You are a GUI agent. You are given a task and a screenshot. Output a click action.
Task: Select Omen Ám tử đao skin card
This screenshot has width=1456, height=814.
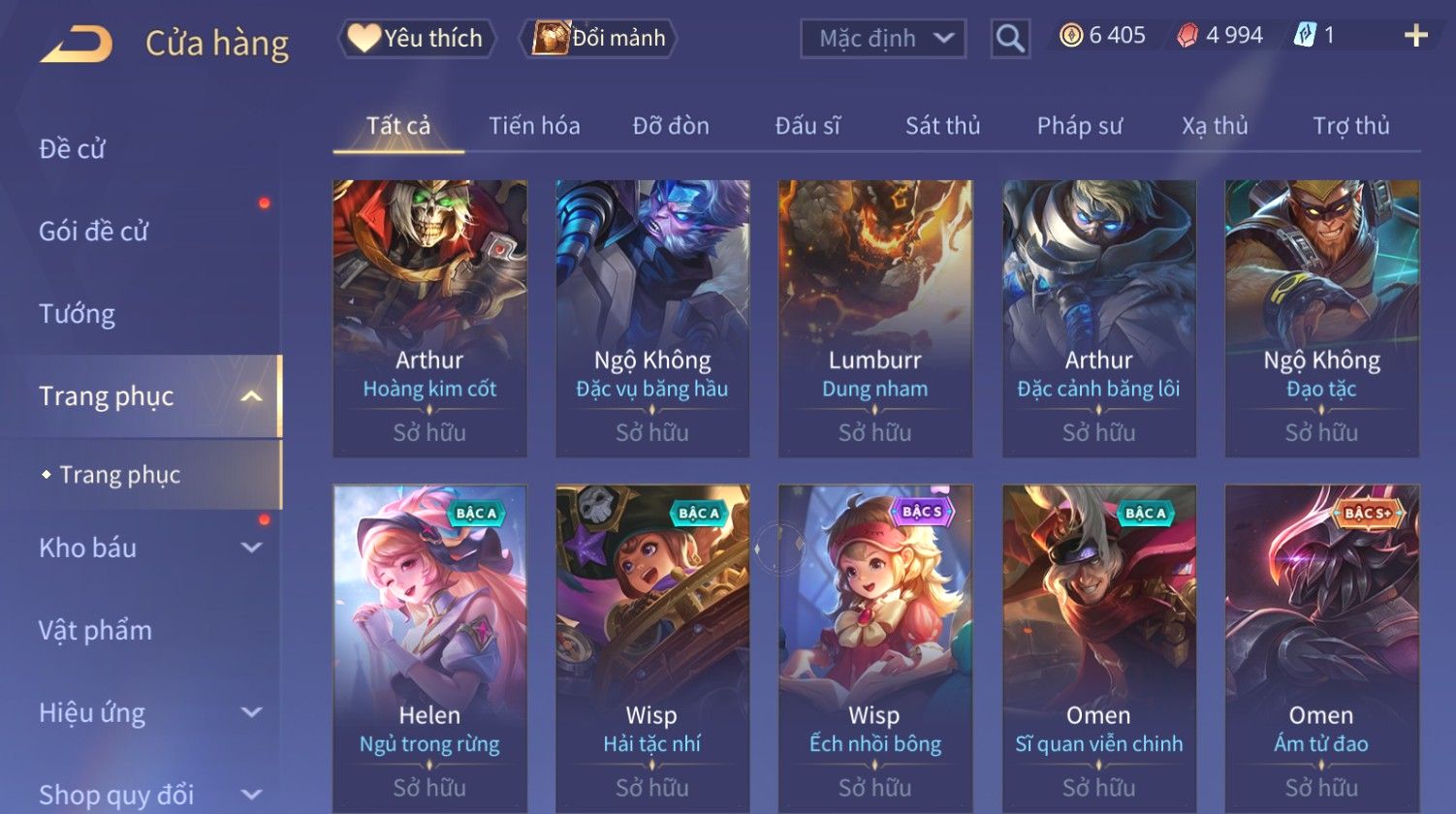point(1321,648)
